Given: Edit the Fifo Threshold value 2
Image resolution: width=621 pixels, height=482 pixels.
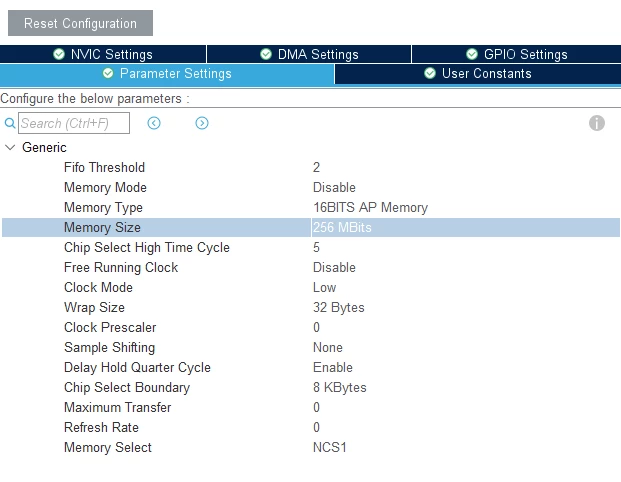Looking at the screenshot, I should pos(316,168).
